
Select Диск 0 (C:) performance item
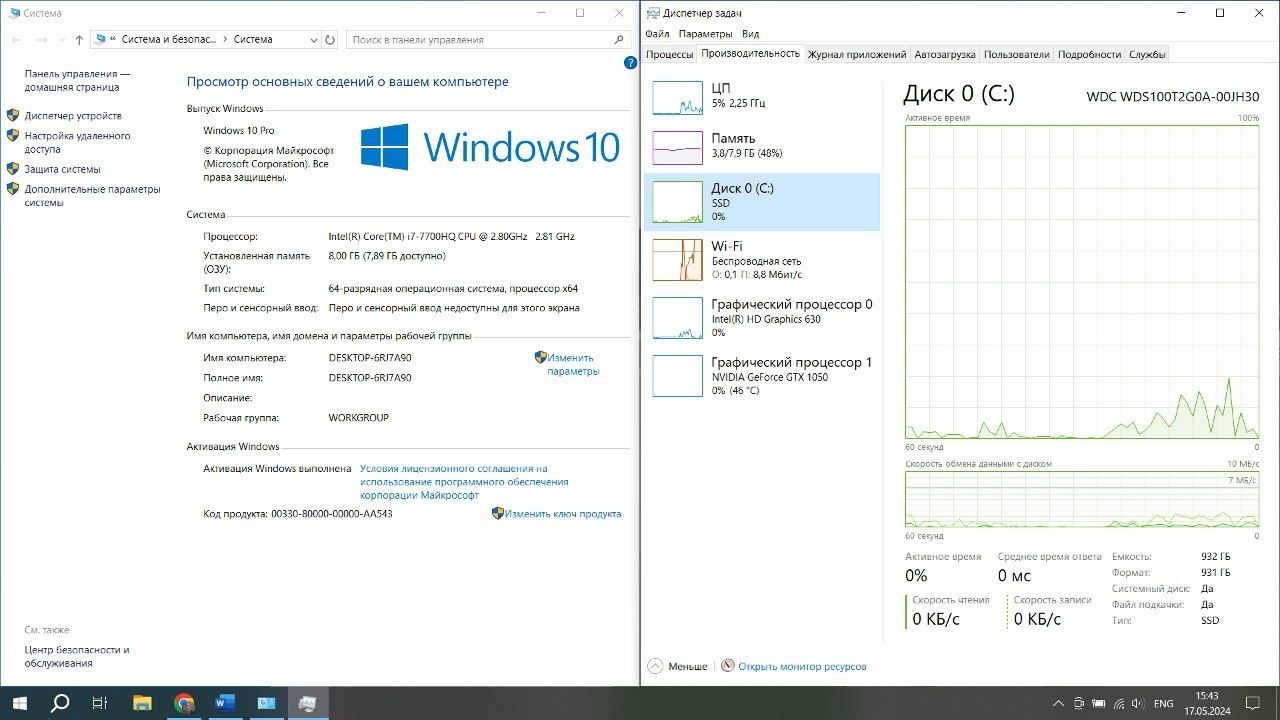pos(763,202)
